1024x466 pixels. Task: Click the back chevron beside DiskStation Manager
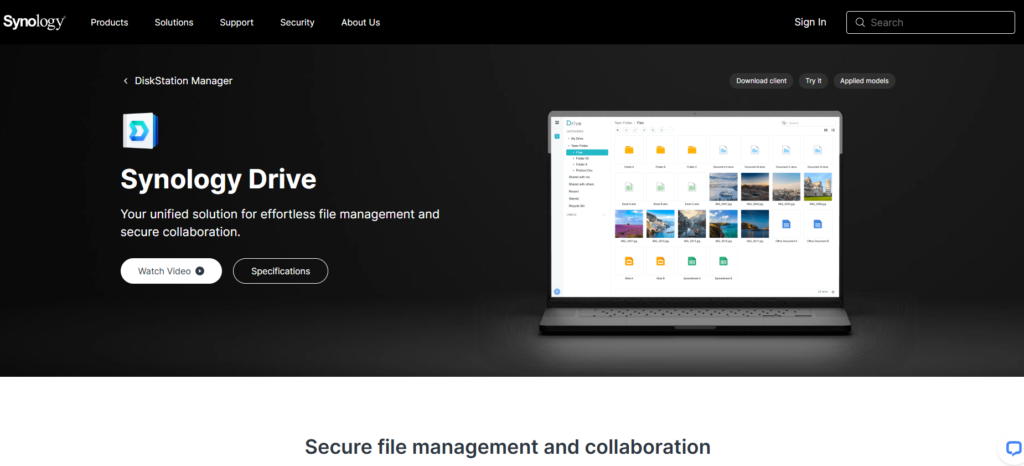click(x=125, y=81)
